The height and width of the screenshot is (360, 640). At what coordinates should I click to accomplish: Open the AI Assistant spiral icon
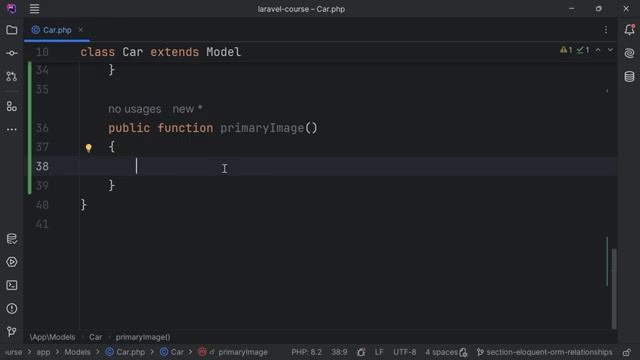point(629,53)
